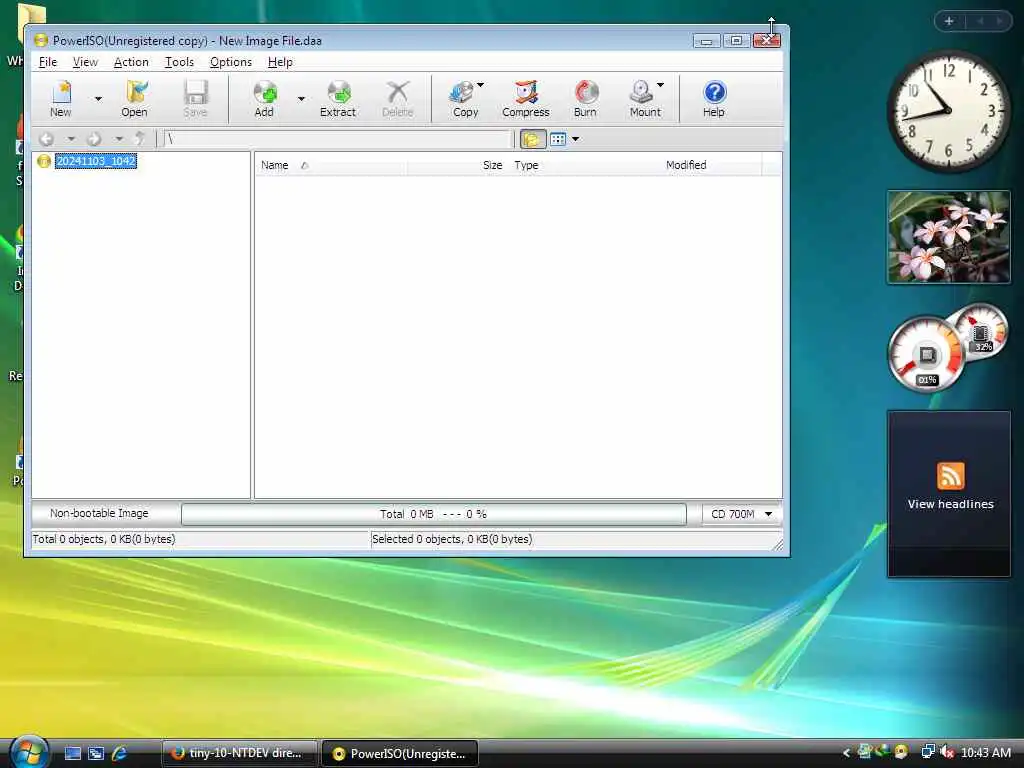Open the dropdown arrow next to New
Screen dimensions: 1024x768
[98, 99]
